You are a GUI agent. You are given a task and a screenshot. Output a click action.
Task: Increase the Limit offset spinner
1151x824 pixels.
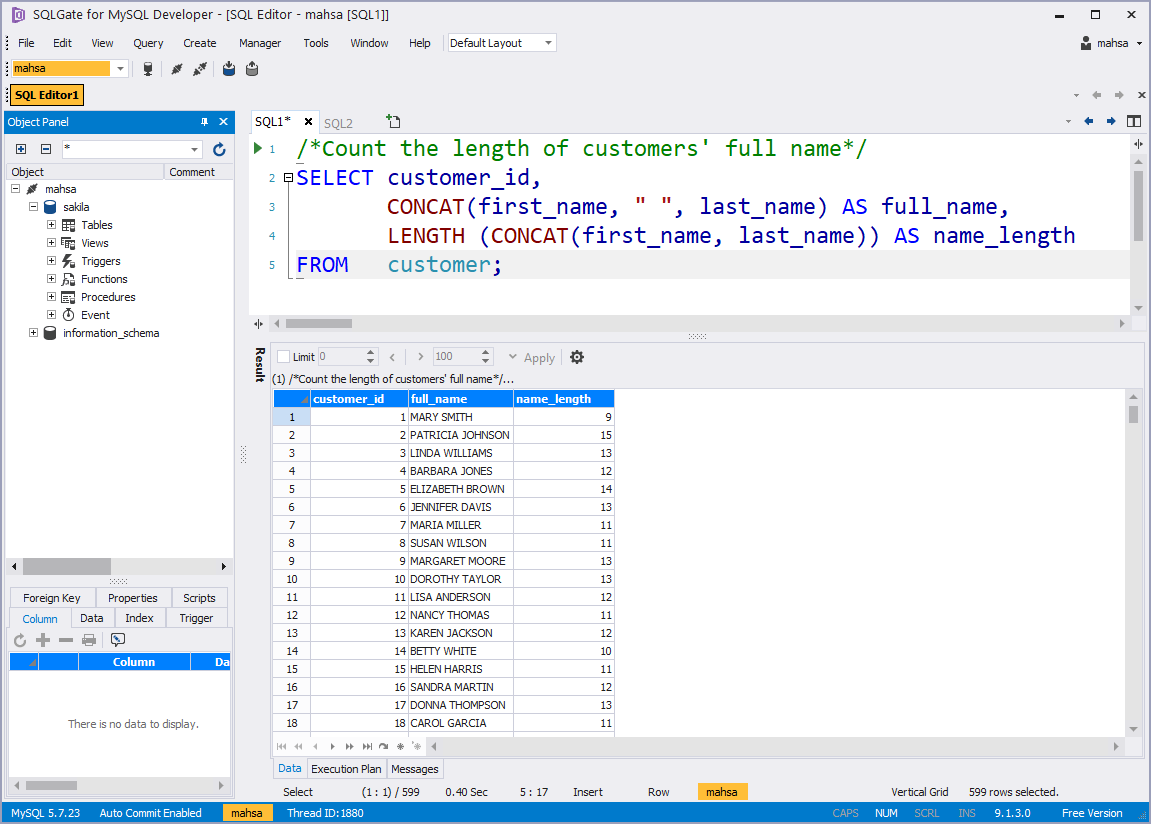tap(371, 353)
